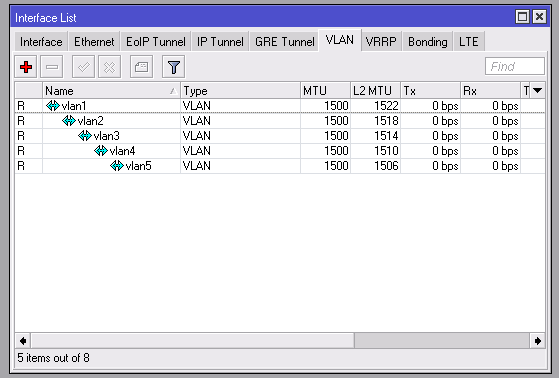Image resolution: width=559 pixels, height=378 pixels.
Task: Disable selected interface with cross icon
Action: pos(109,67)
